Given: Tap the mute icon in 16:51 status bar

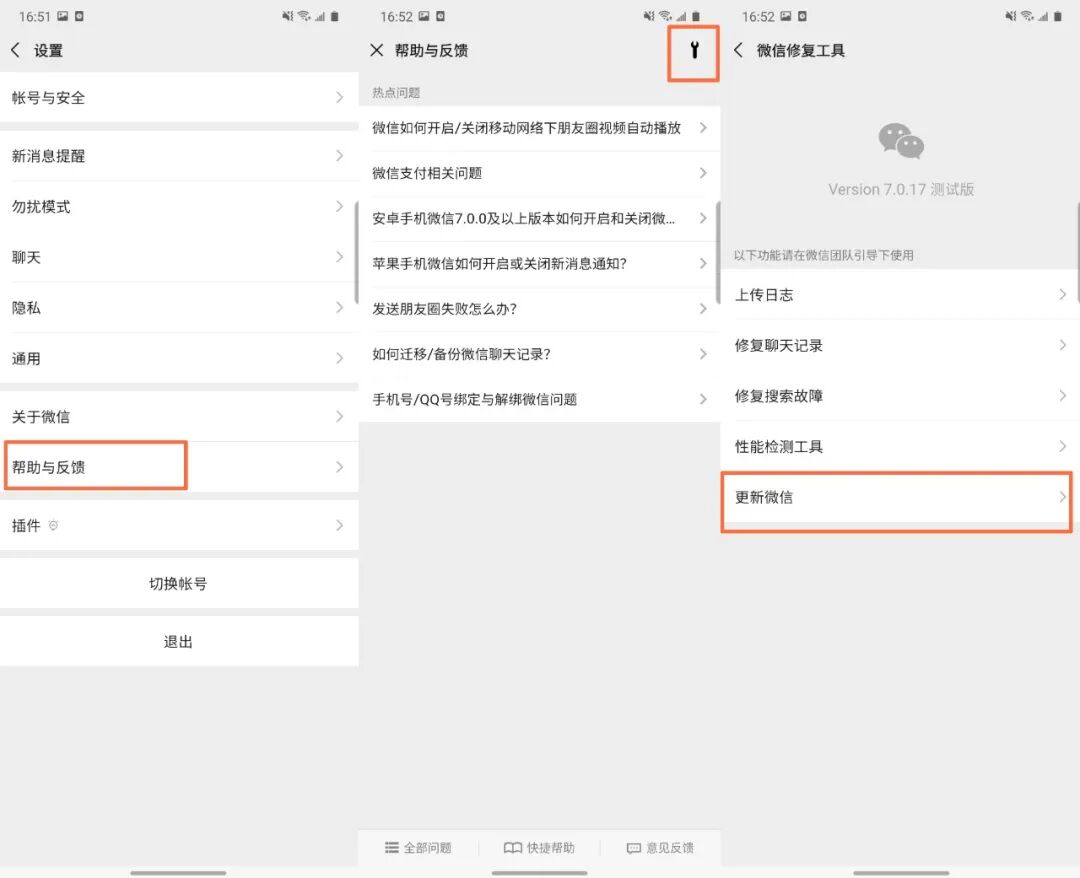Looking at the screenshot, I should coord(288,16).
